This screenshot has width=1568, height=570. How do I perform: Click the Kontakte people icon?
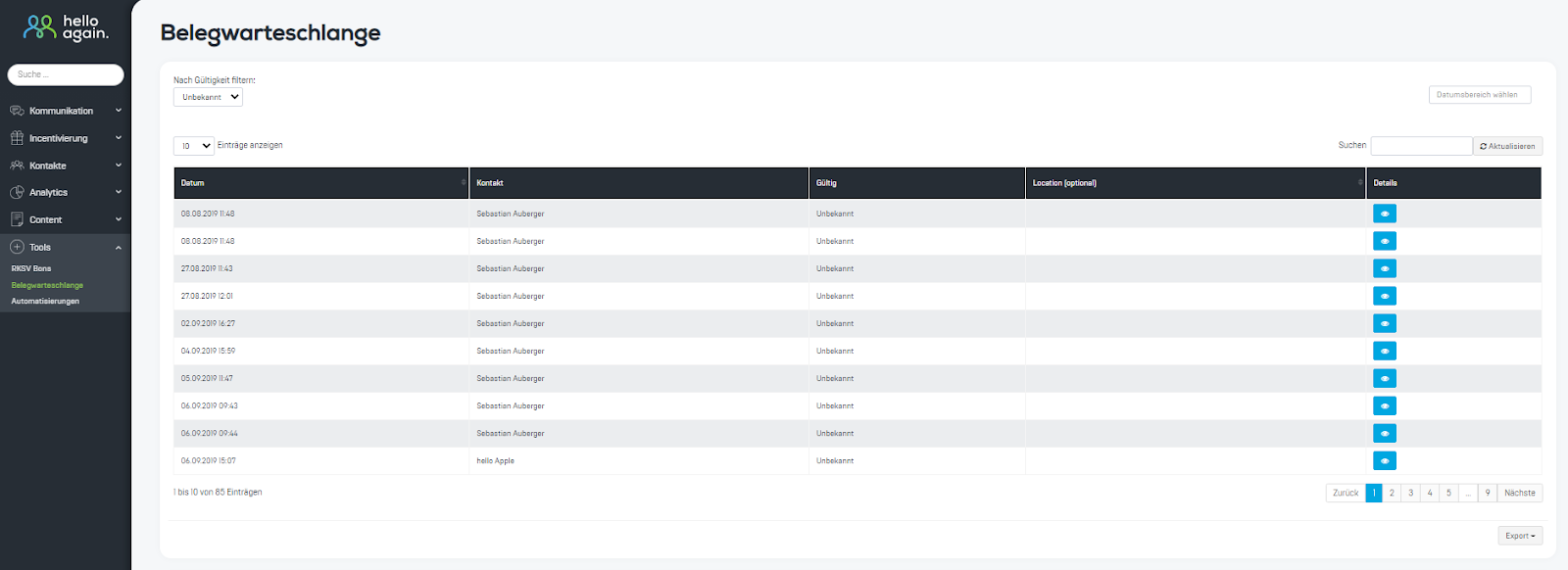(17, 166)
